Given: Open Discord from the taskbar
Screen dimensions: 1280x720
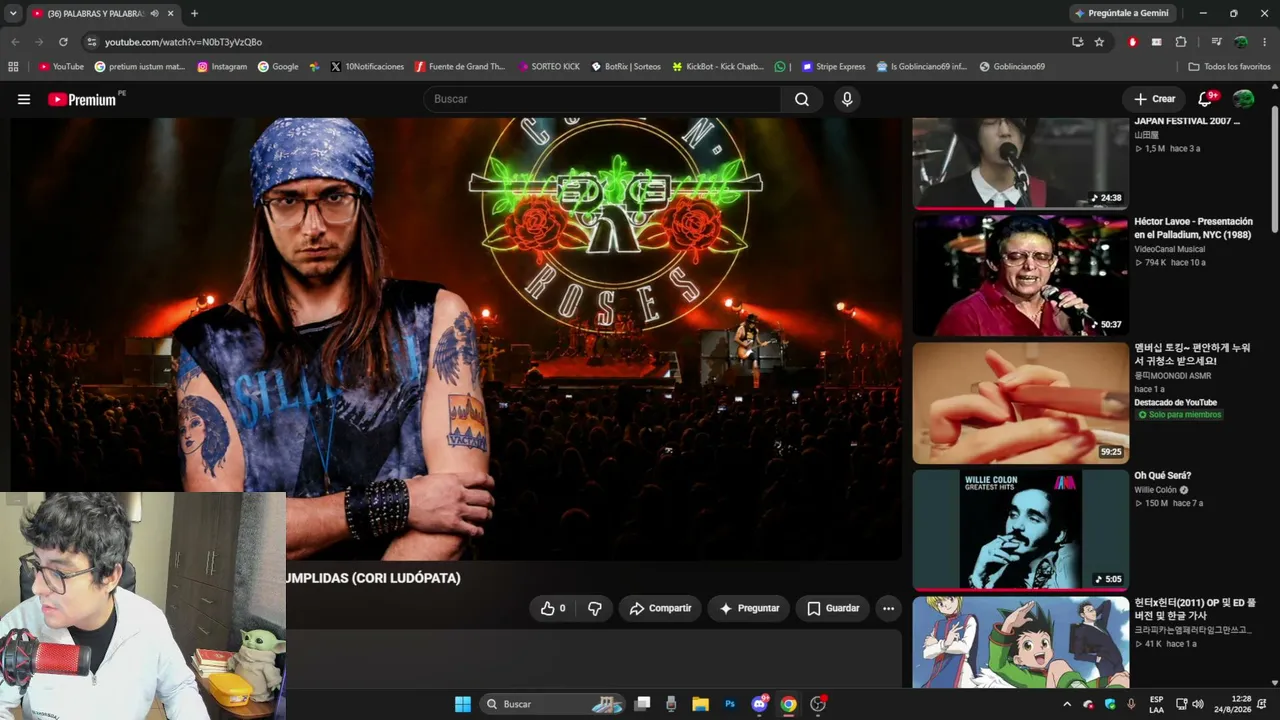Looking at the screenshot, I should [759, 704].
